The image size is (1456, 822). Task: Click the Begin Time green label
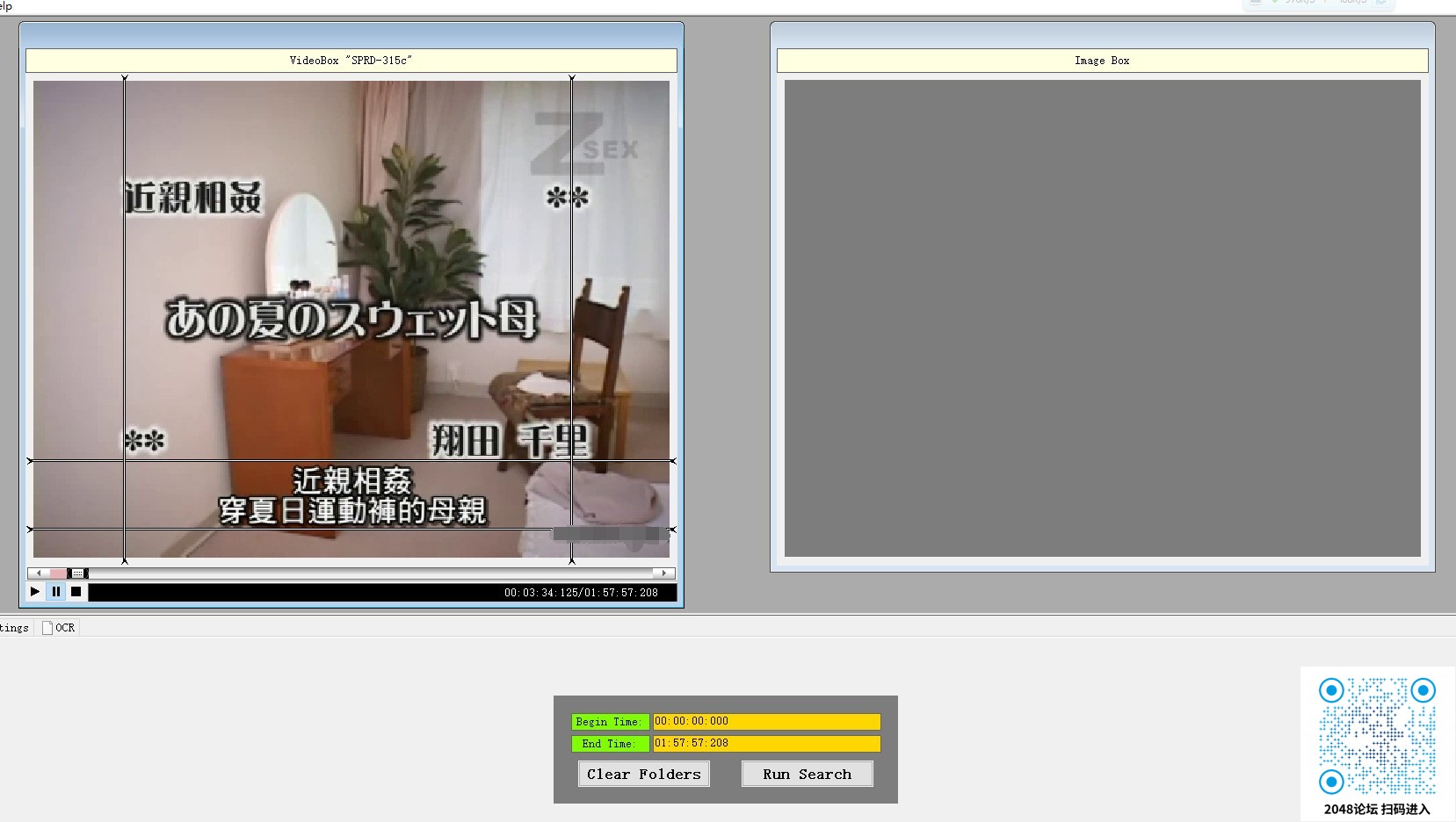click(x=610, y=722)
